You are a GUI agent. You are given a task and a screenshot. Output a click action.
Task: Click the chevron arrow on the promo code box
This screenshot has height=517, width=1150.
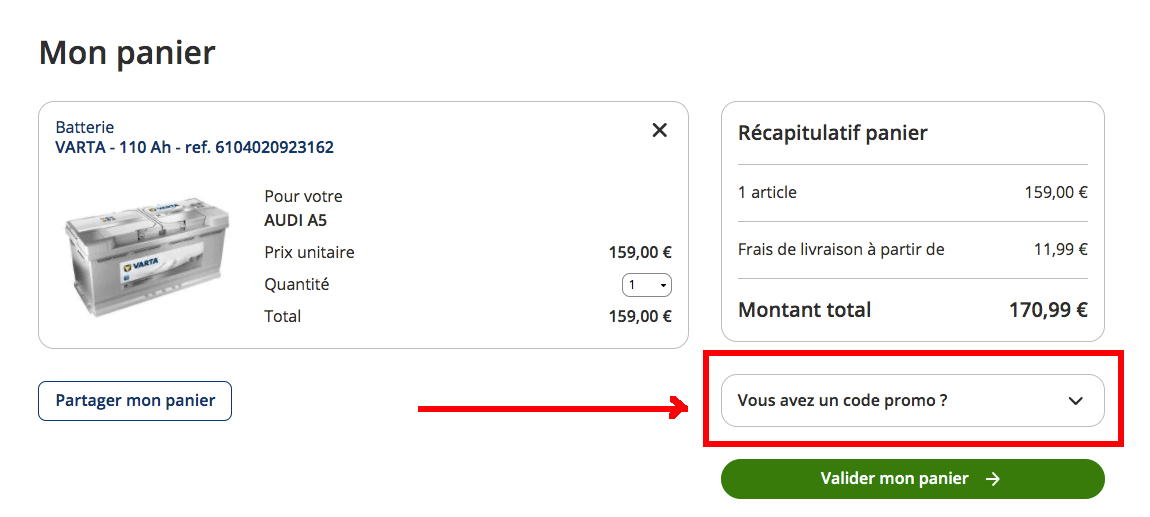[x=1075, y=401]
